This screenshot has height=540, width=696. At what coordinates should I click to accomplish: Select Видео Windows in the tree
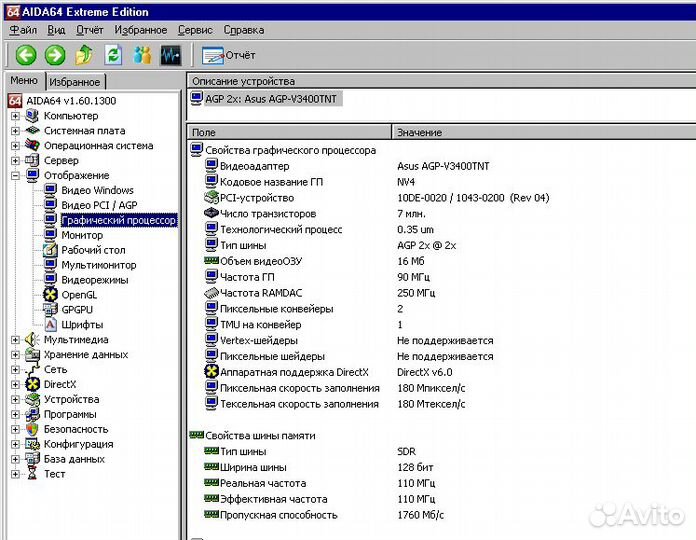[97, 190]
